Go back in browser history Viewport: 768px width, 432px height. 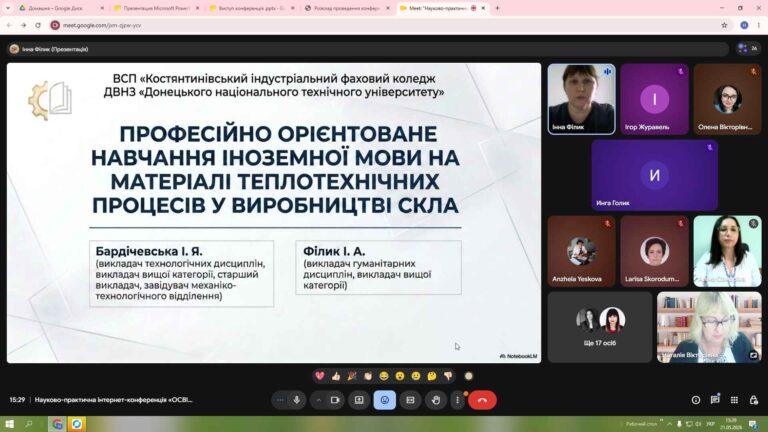tap(9, 25)
